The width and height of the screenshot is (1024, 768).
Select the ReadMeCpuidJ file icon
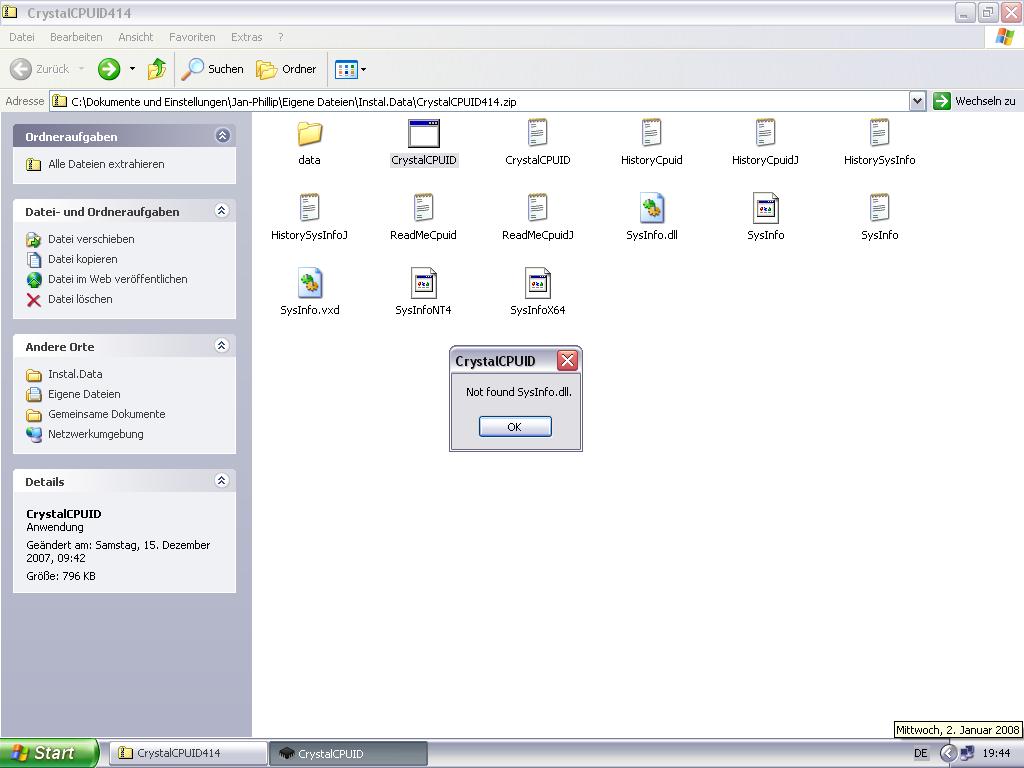(537, 208)
